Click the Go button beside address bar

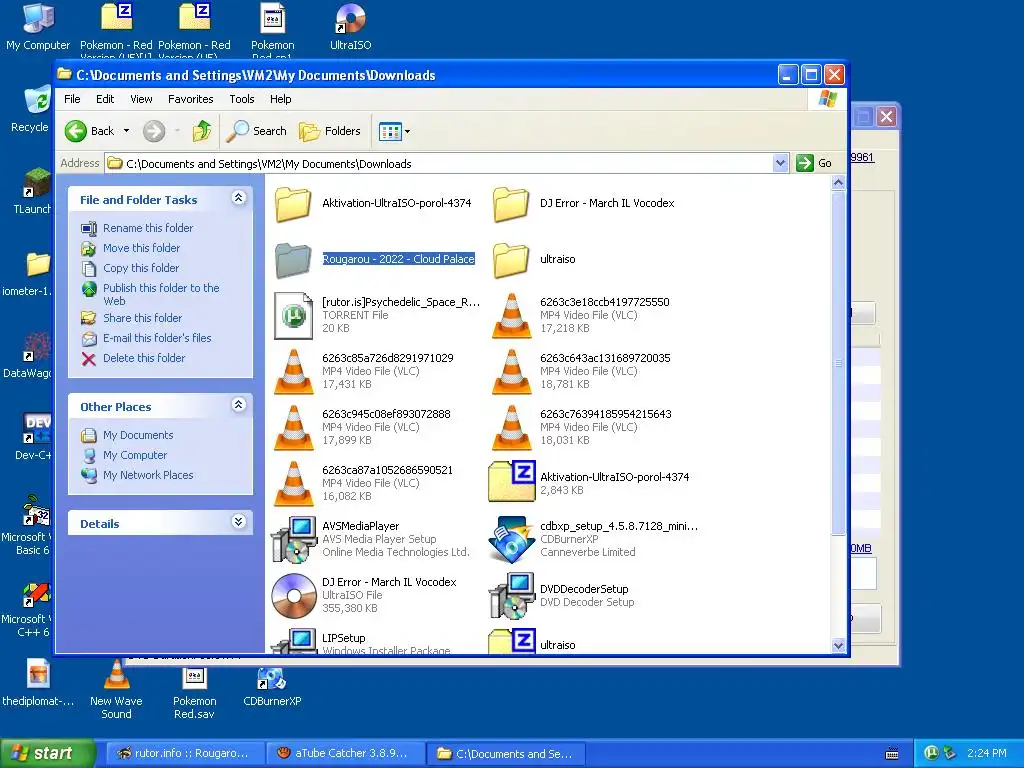[814, 163]
